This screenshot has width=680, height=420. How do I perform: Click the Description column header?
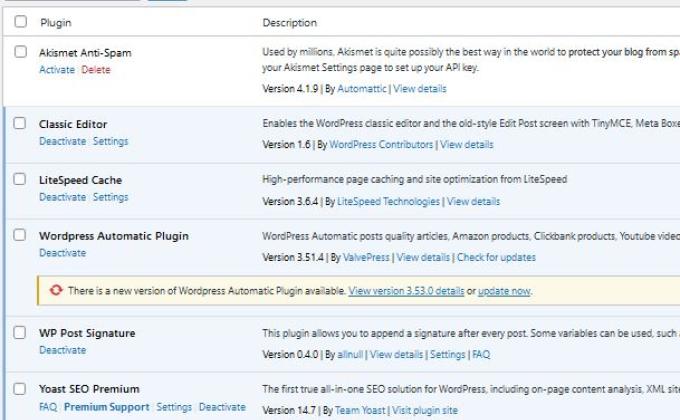(289, 23)
